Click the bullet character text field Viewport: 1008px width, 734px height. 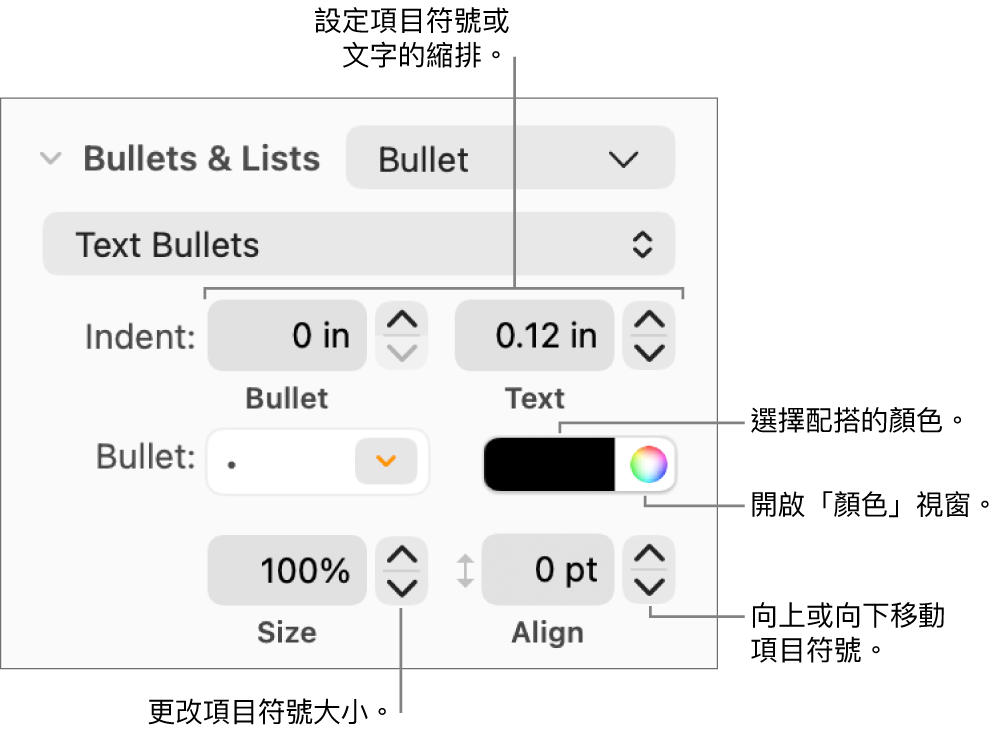[x=280, y=462]
